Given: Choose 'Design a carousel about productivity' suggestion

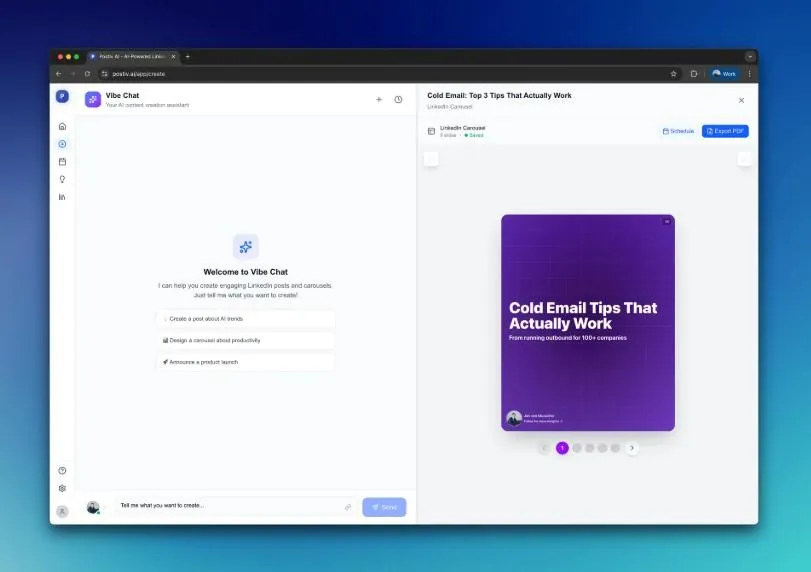Looking at the screenshot, I should 246,340.
